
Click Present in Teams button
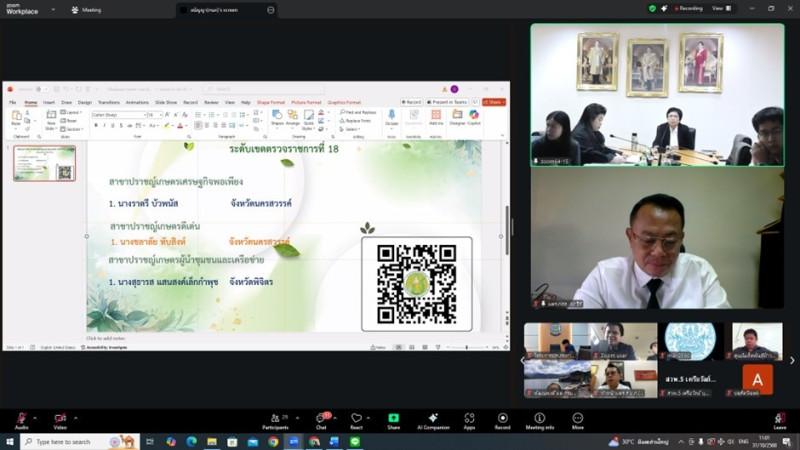coord(448,102)
